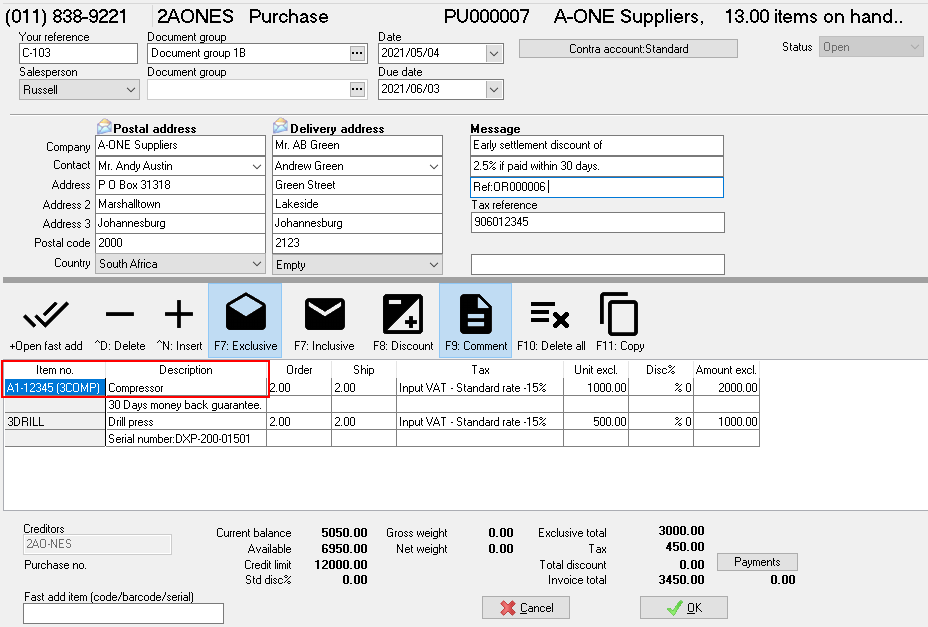Click the Payments button
Viewport: 928px width, 627px height.
coord(757,562)
